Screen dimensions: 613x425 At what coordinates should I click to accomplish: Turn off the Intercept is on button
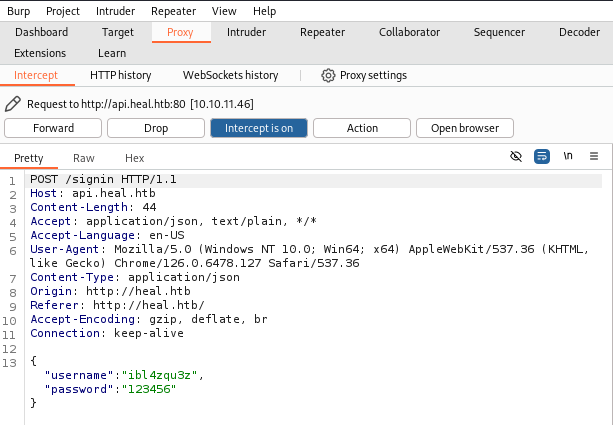258,128
